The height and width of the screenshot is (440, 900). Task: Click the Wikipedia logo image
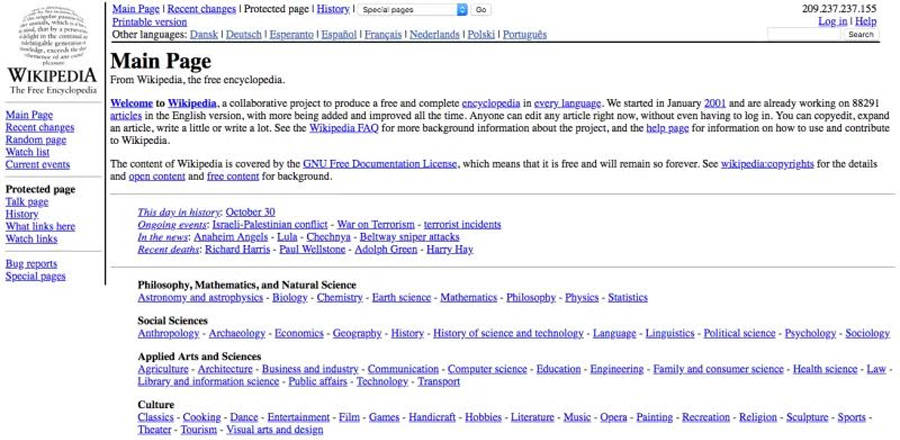coord(52,49)
